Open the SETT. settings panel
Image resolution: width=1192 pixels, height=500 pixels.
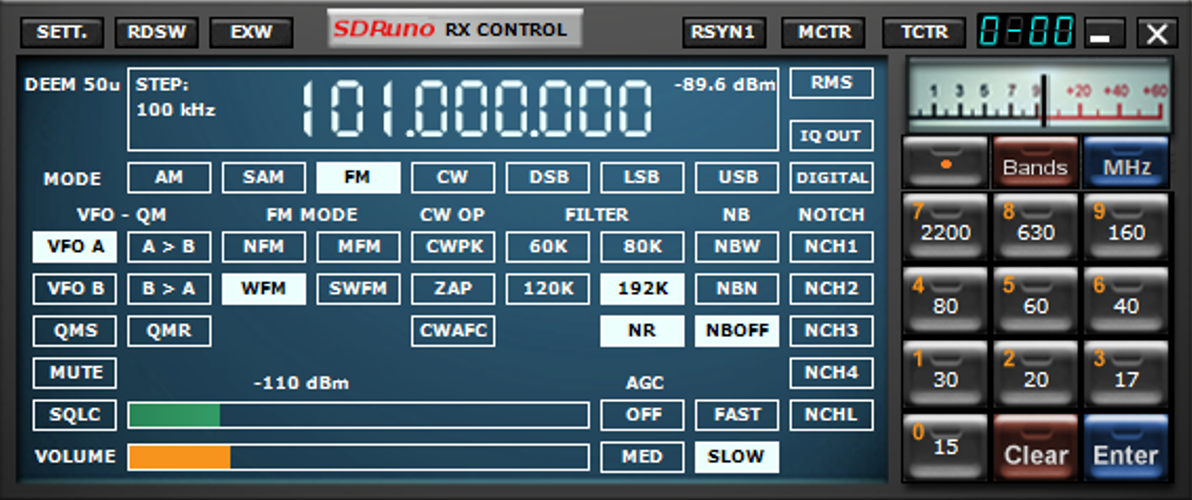(x=62, y=33)
